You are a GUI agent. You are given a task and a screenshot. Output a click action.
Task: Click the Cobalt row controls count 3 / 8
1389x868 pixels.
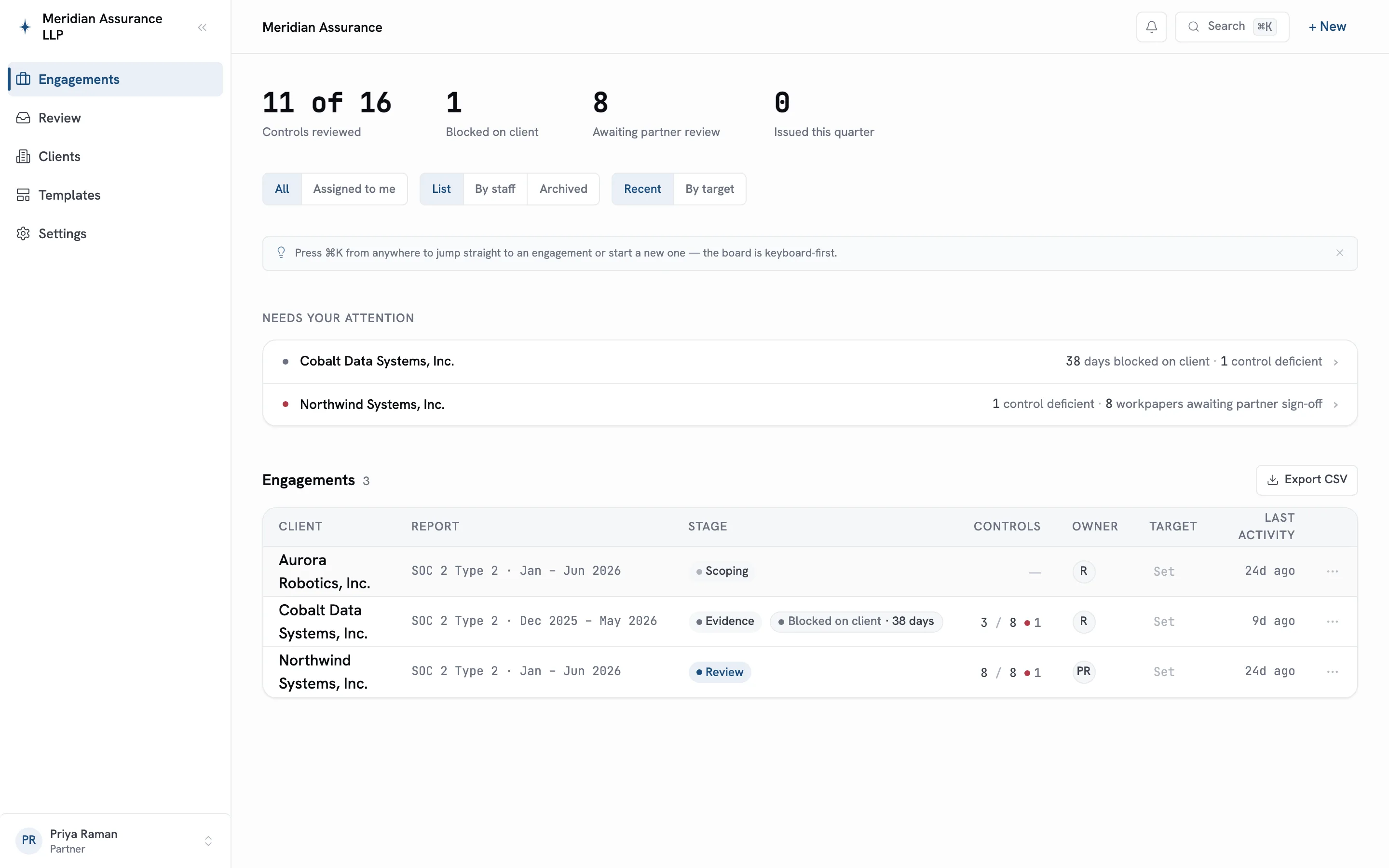999,622
